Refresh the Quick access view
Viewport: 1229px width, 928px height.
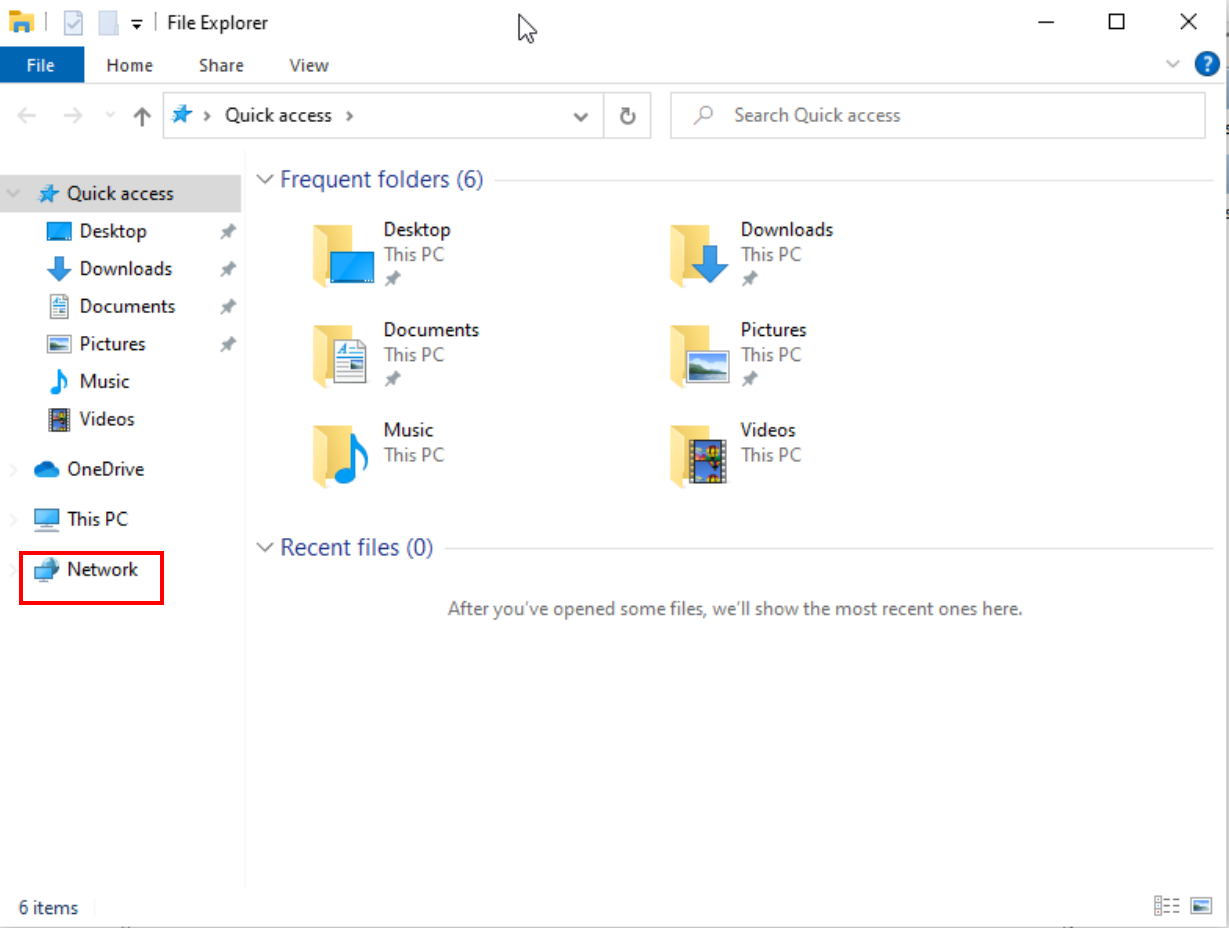[627, 116]
